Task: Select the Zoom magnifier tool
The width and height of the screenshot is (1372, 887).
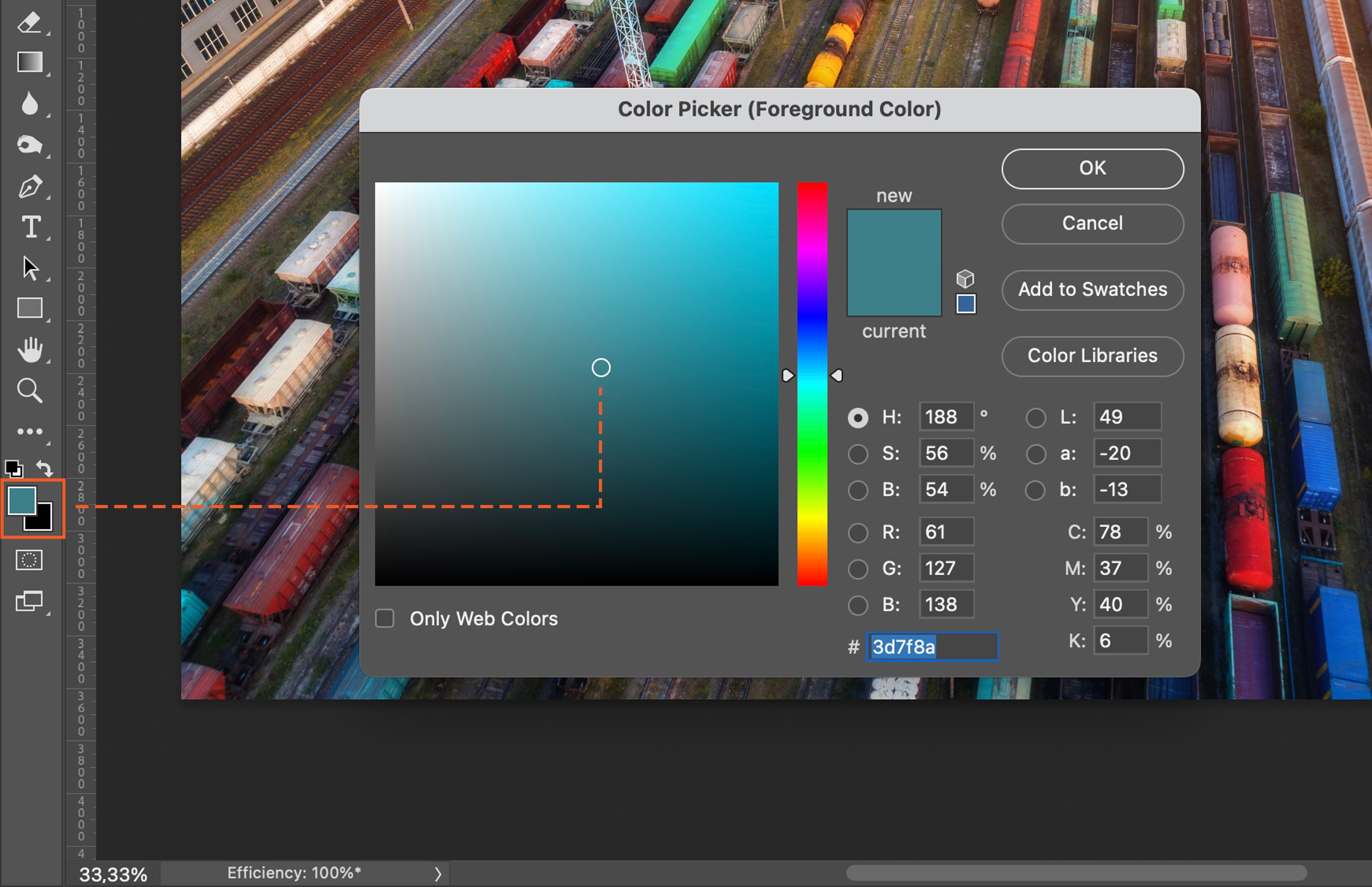Action: pyautogui.click(x=29, y=390)
